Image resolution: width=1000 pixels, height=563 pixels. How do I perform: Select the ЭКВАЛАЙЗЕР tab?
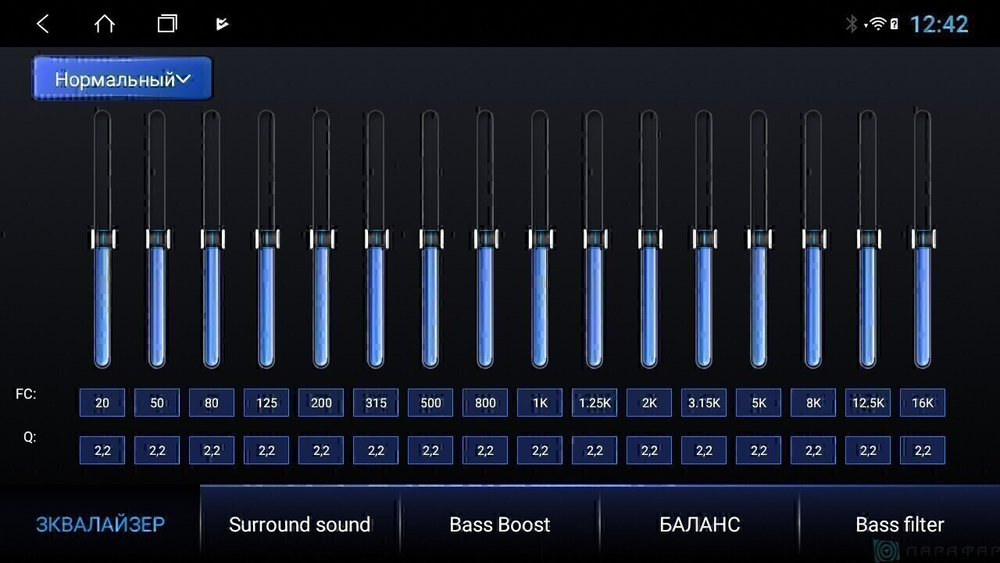[100, 524]
